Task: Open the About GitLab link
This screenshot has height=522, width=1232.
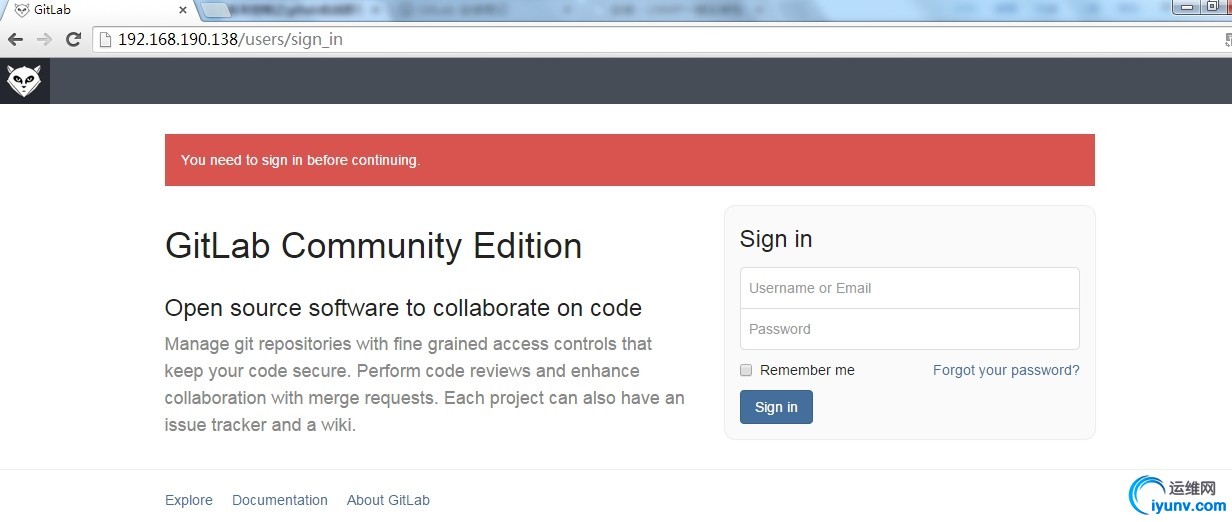Action: (388, 500)
